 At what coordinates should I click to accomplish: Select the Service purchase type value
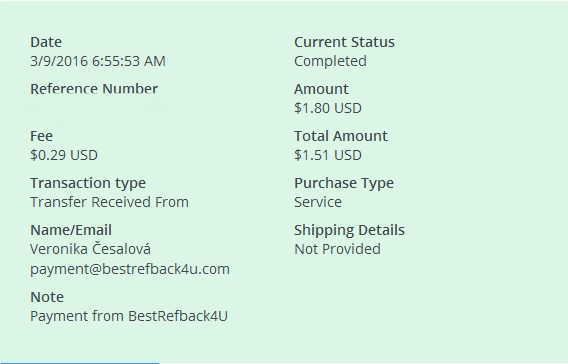(318, 202)
